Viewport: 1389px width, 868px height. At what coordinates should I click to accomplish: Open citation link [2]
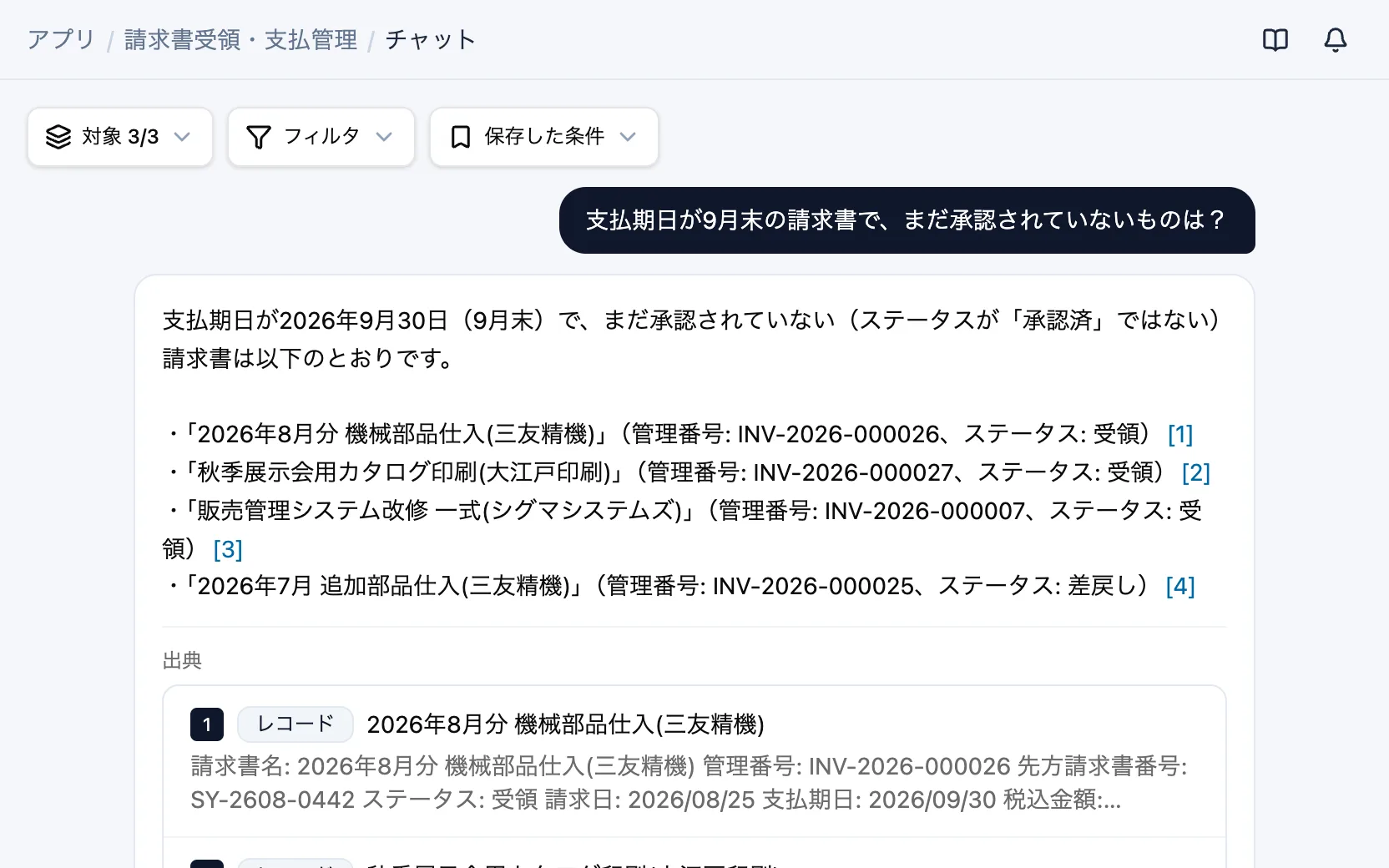[1195, 472]
